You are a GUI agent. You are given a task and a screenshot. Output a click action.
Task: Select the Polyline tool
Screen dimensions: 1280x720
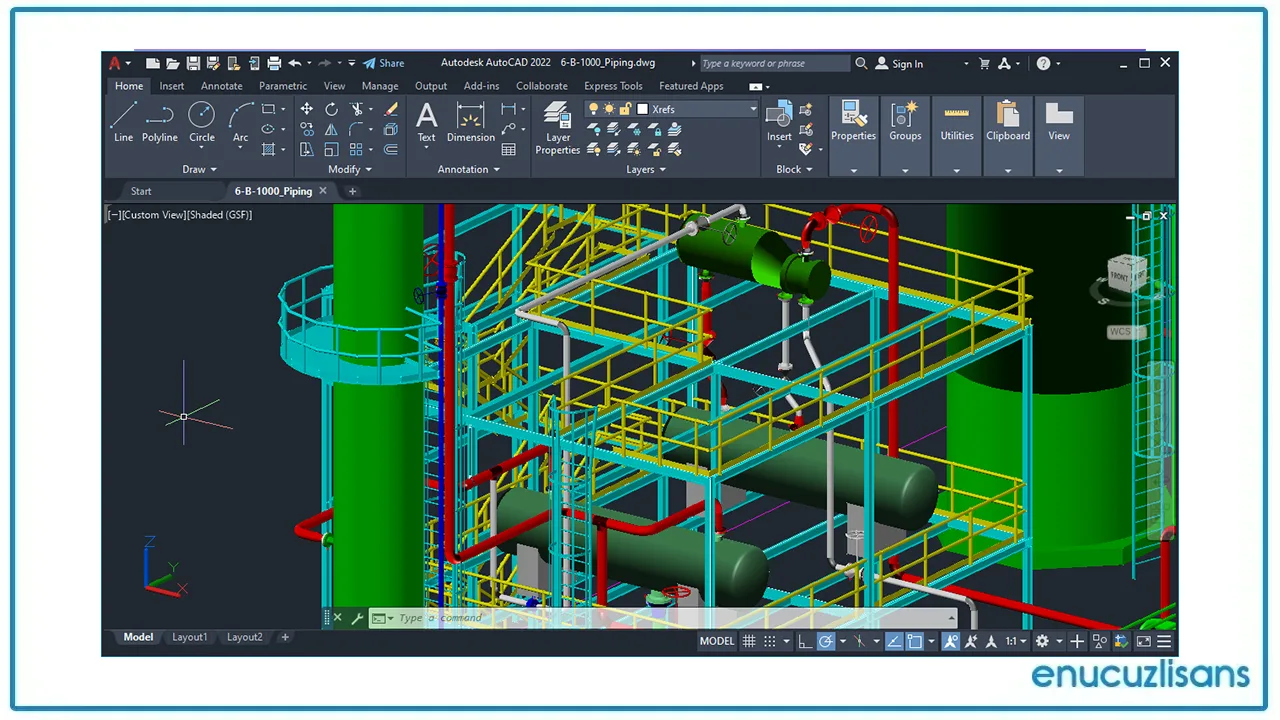tap(159, 123)
